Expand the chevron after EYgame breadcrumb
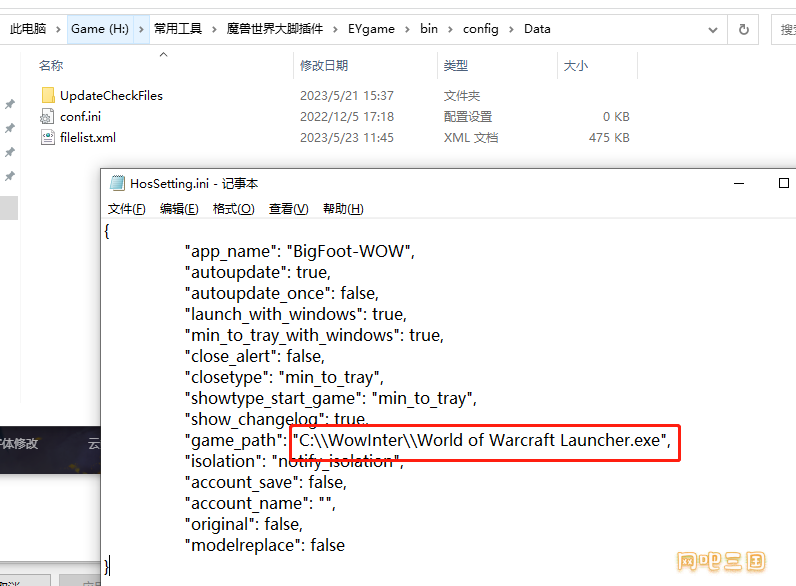 pyautogui.click(x=407, y=29)
